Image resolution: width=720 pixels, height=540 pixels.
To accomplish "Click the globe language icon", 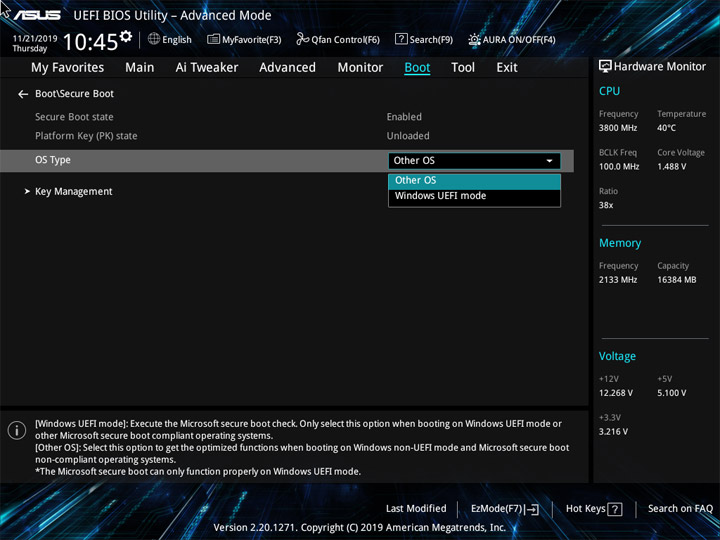I will point(154,39).
